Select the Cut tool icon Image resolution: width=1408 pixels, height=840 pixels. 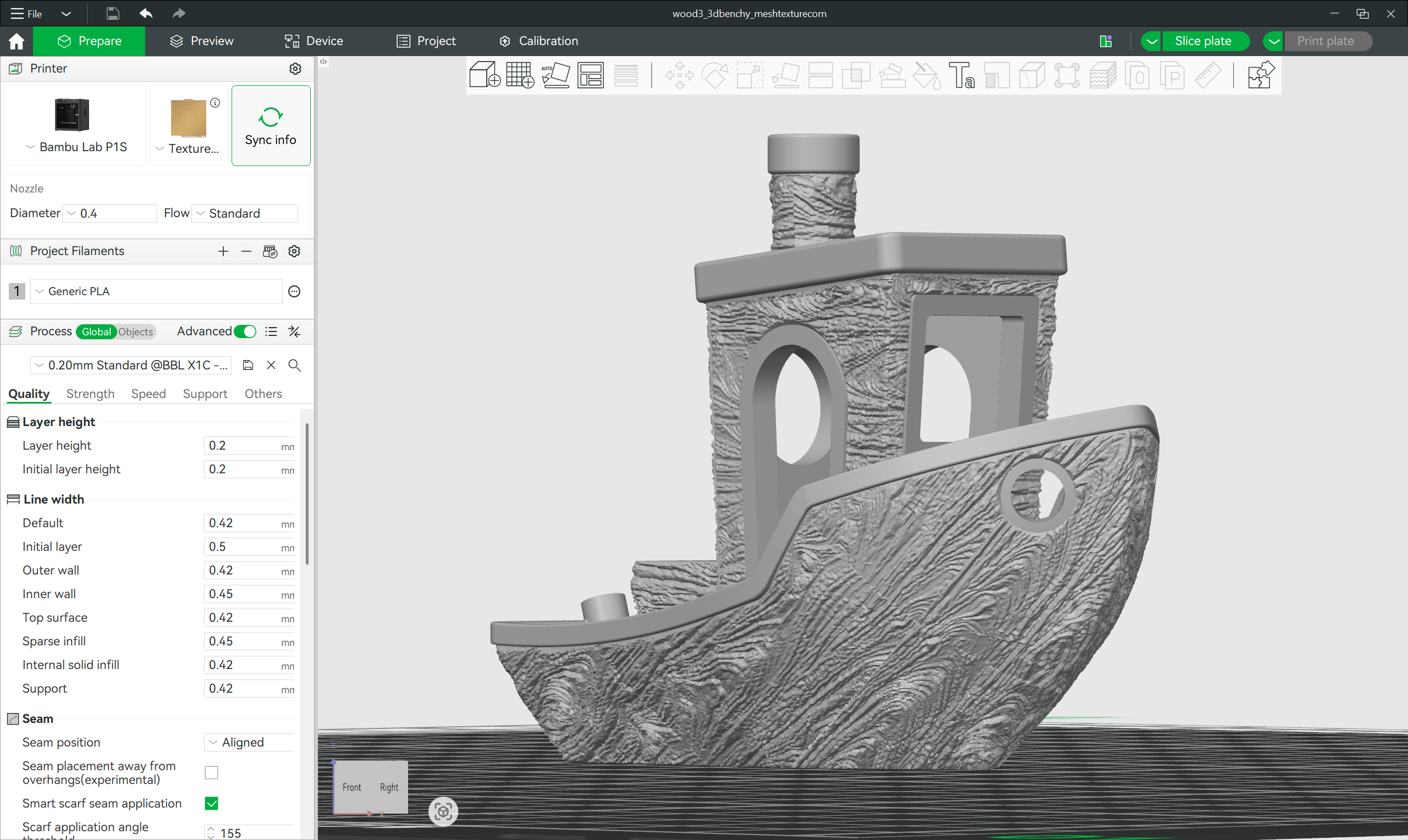pos(821,75)
